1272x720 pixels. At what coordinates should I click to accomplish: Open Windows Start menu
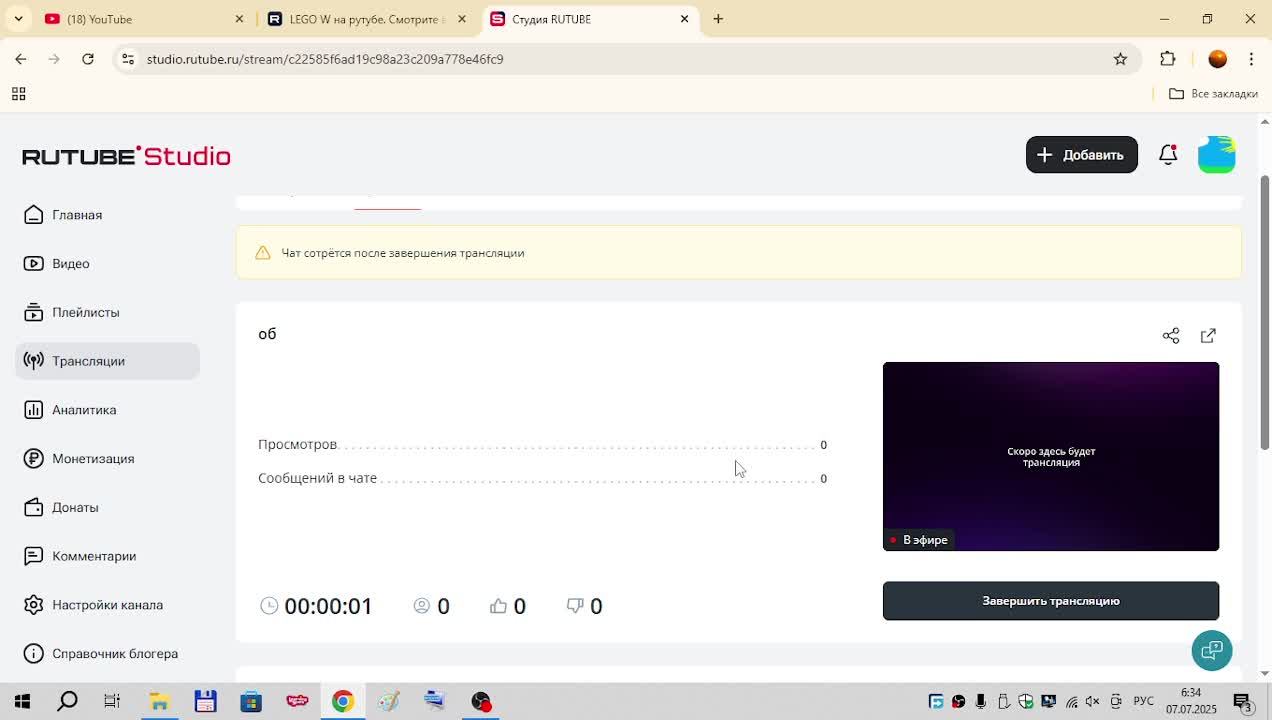[22, 701]
